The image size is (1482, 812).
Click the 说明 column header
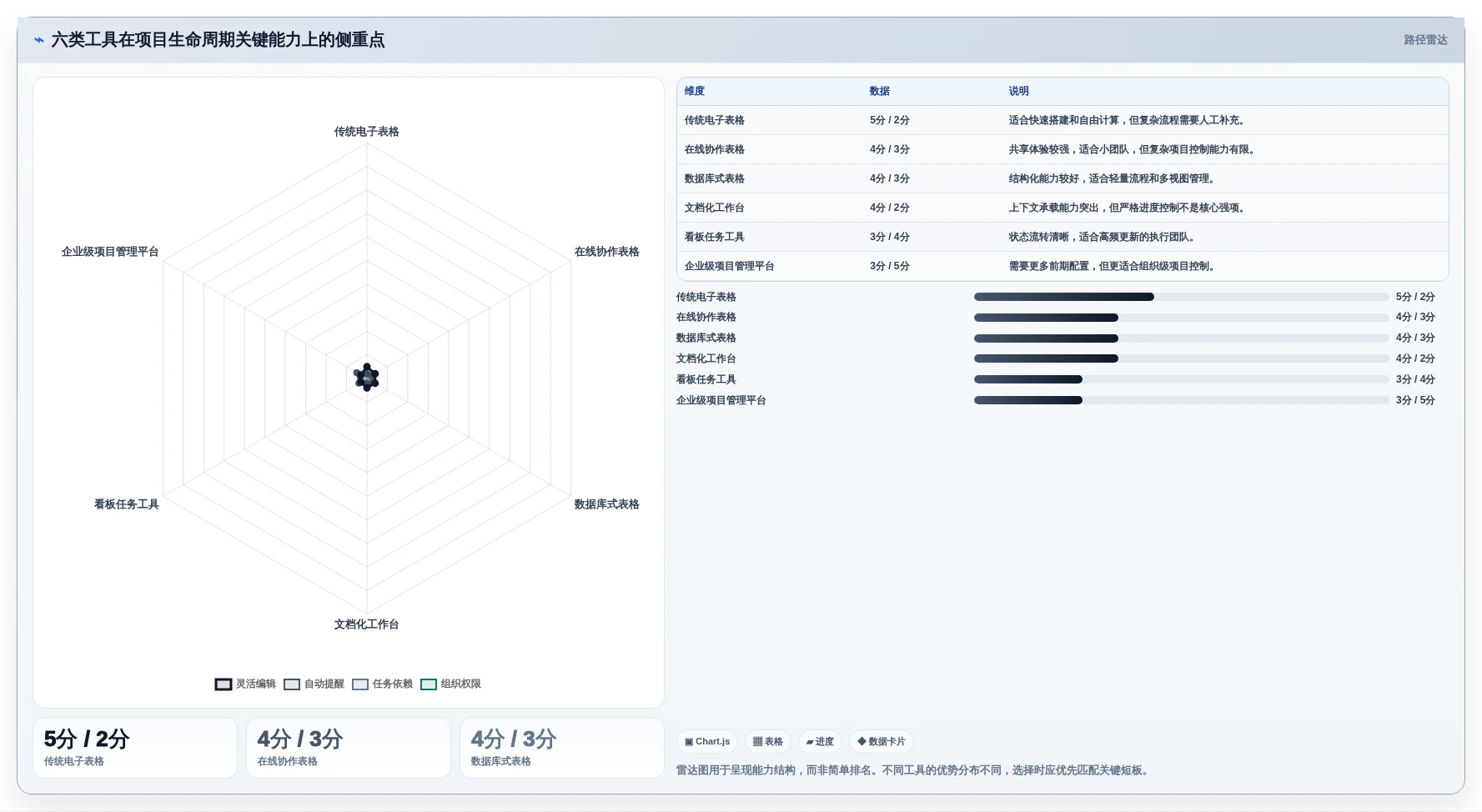(1019, 92)
